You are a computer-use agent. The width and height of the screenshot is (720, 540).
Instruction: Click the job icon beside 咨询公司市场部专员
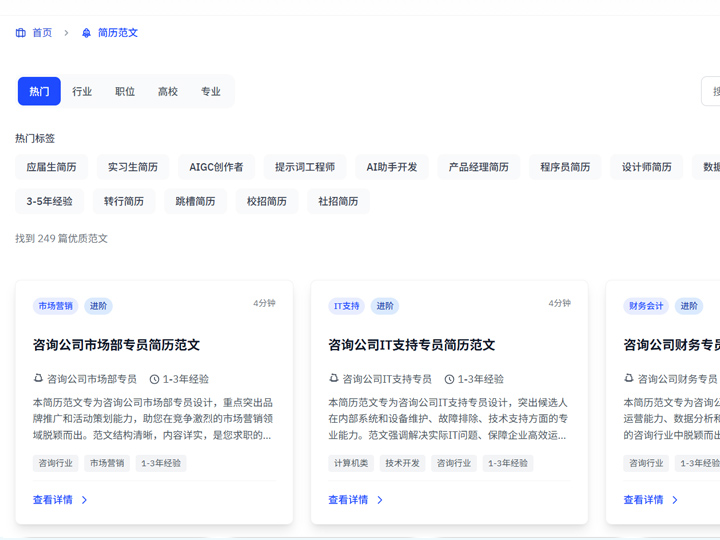[38, 378]
